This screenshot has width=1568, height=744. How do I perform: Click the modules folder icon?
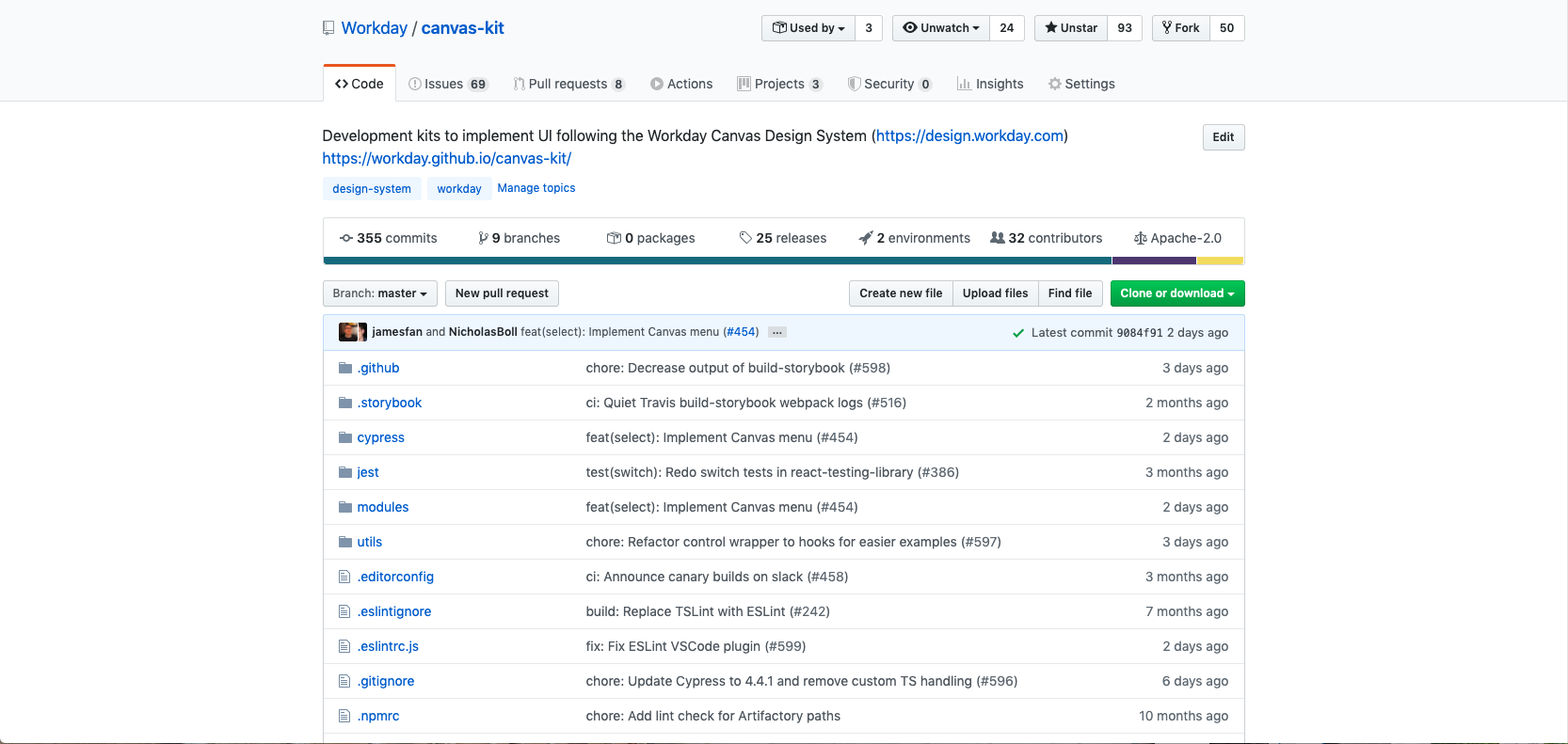(345, 507)
